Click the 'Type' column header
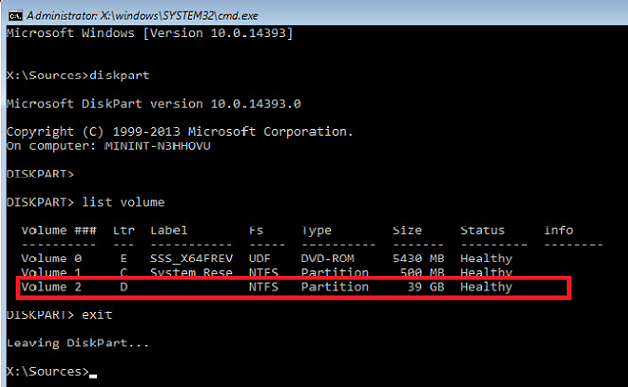The image size is (628, 387). click(316, 231)
